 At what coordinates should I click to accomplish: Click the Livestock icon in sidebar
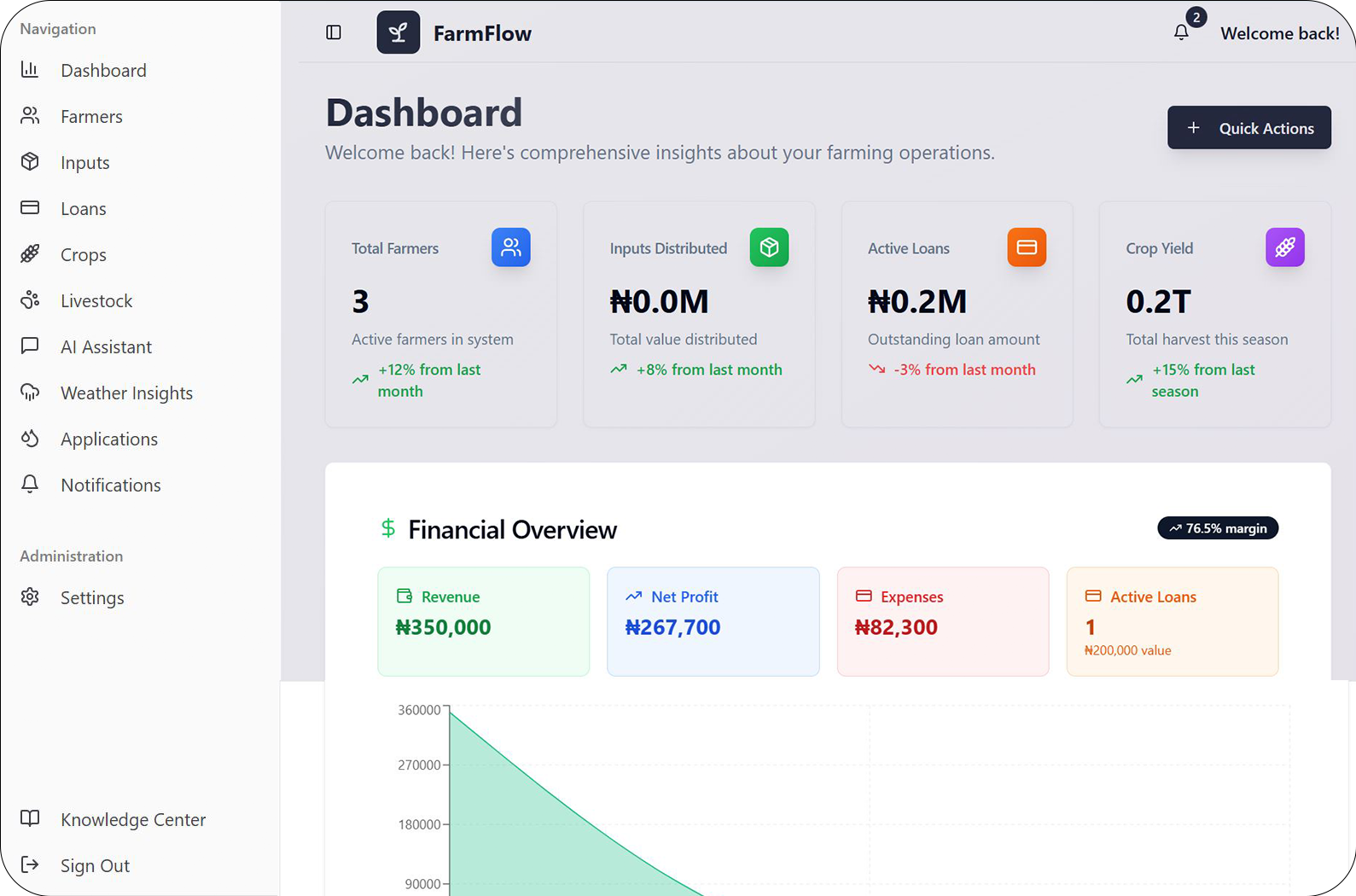[x=31, y=300]
